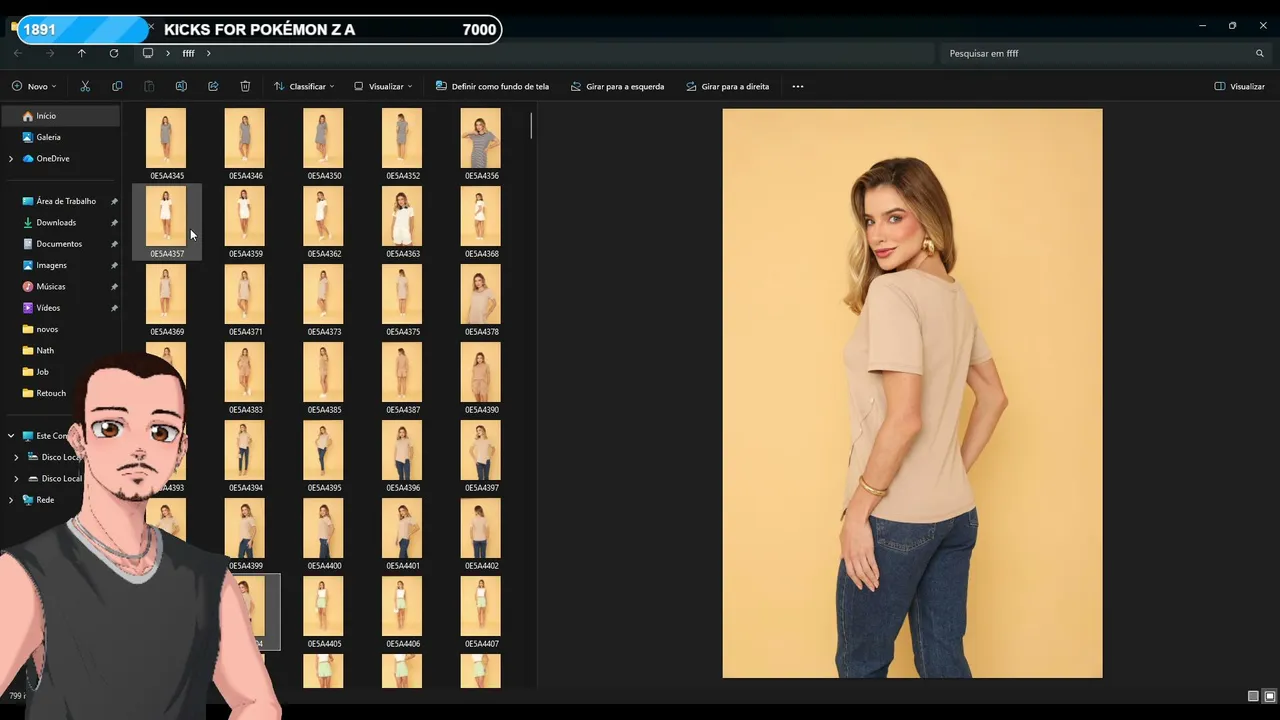The height and width of the screenshot is (720, 1280).
Task: Select thumbnail 0E5A4390
Action: coord(481,372)
